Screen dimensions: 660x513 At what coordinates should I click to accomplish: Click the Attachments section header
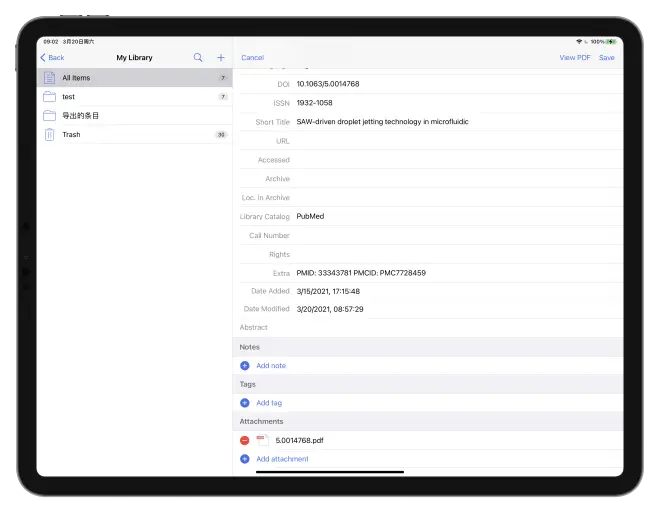pos(428,422)
